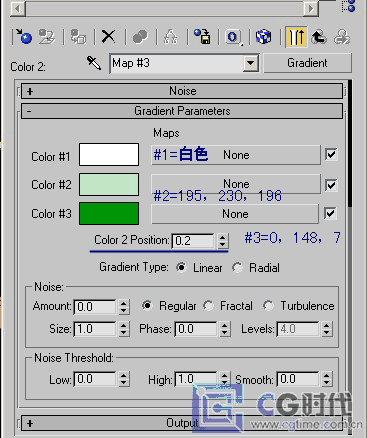Screen dimensions: 367x438
Task: Click Threshold High field
Action: coord(196,379)
